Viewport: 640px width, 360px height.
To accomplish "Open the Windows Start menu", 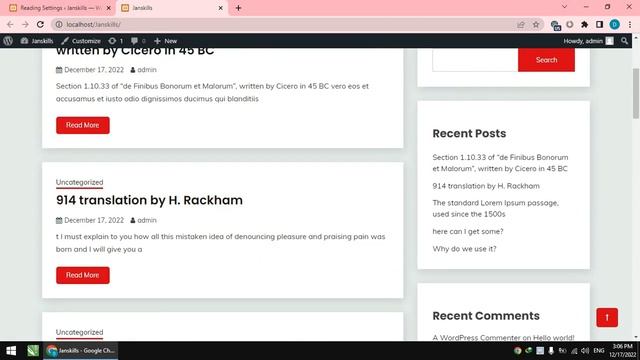I will [11, 351].
